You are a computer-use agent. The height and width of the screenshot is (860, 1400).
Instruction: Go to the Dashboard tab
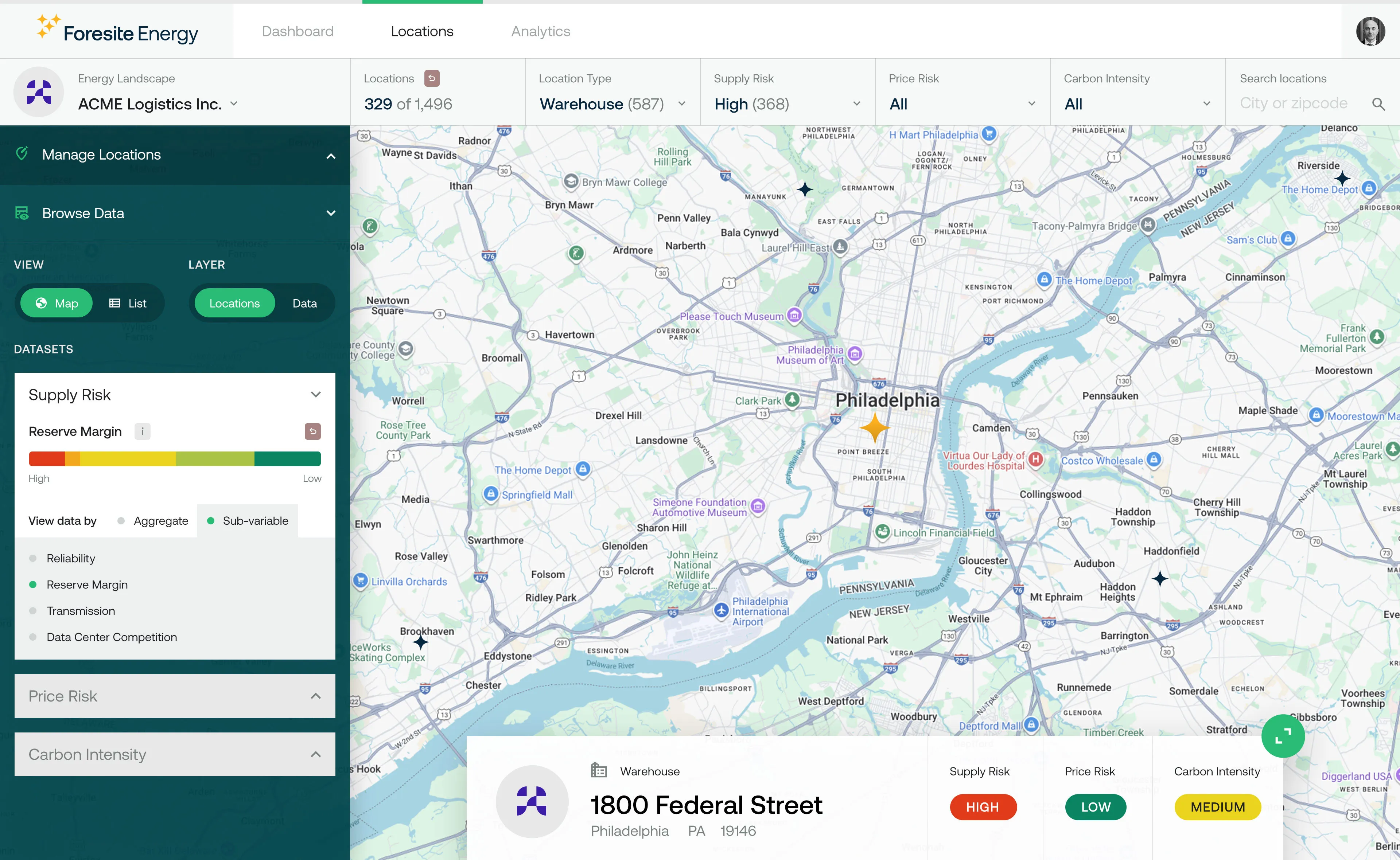point(297,31)
